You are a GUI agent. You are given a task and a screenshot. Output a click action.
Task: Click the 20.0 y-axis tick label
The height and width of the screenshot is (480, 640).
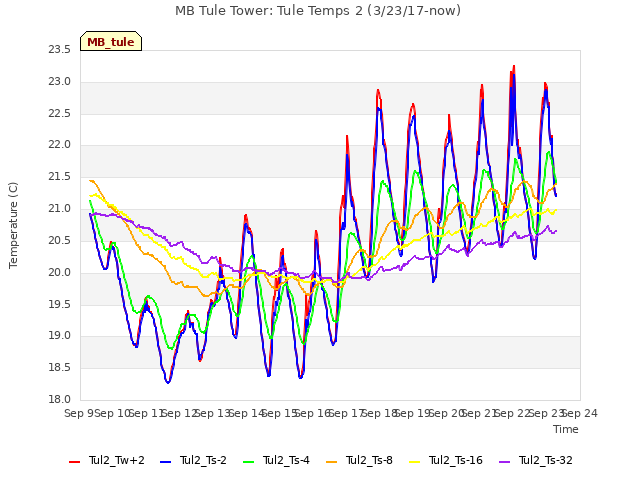tap(60, 272)
